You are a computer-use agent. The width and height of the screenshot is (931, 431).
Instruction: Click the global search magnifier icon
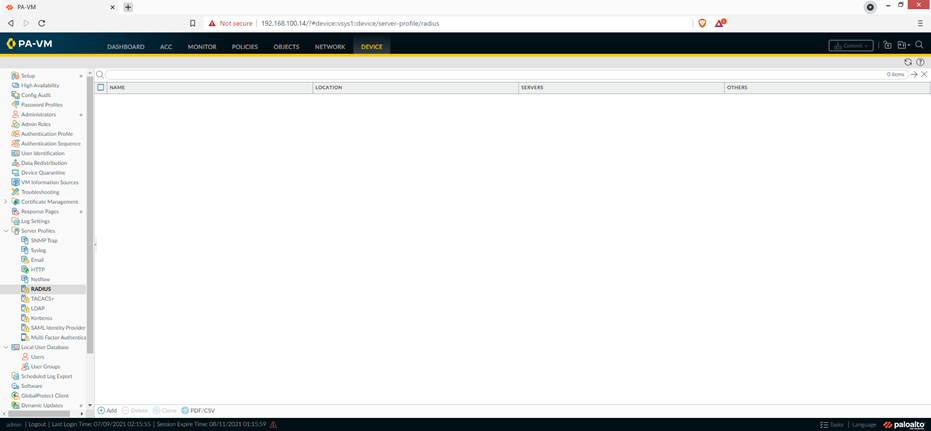click(919, 45)
